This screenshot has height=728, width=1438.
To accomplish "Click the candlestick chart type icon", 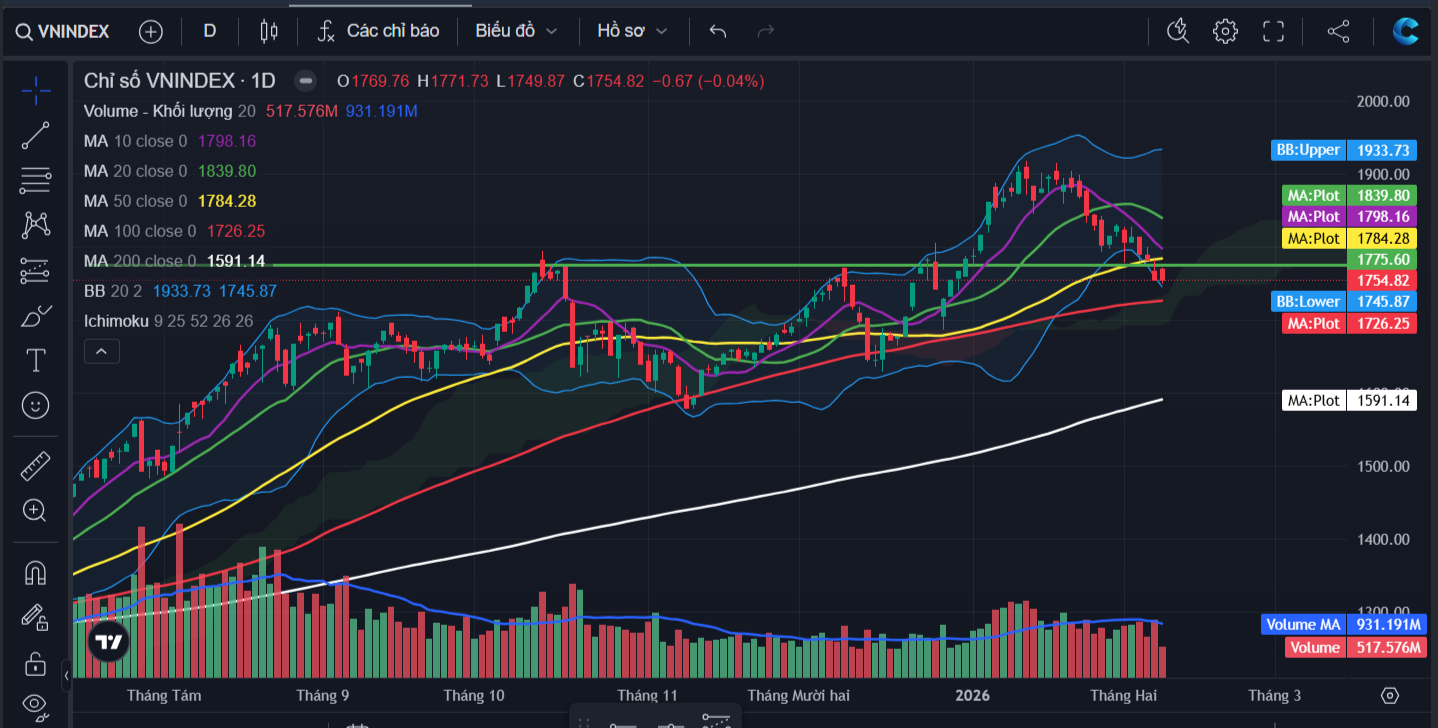I will click(268, 31).
